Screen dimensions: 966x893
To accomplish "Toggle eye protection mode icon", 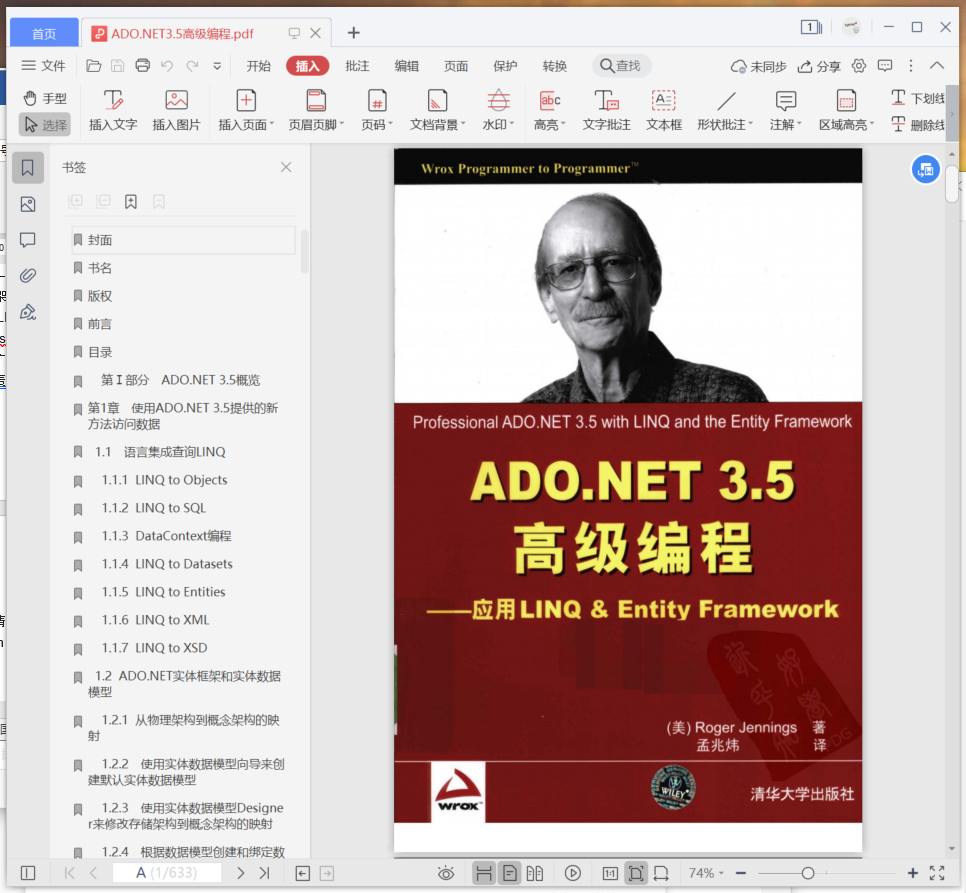I will [445, 873].
